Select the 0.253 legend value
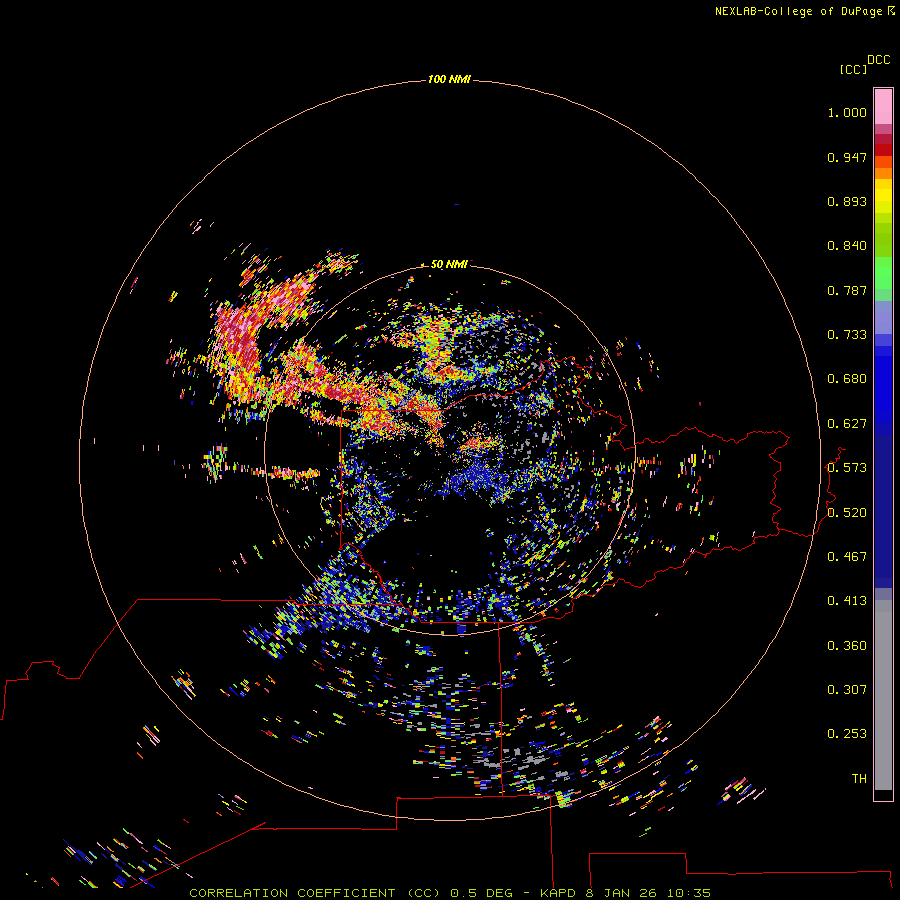The height and width of the screenshot is (900, 900). coord(847,734)
